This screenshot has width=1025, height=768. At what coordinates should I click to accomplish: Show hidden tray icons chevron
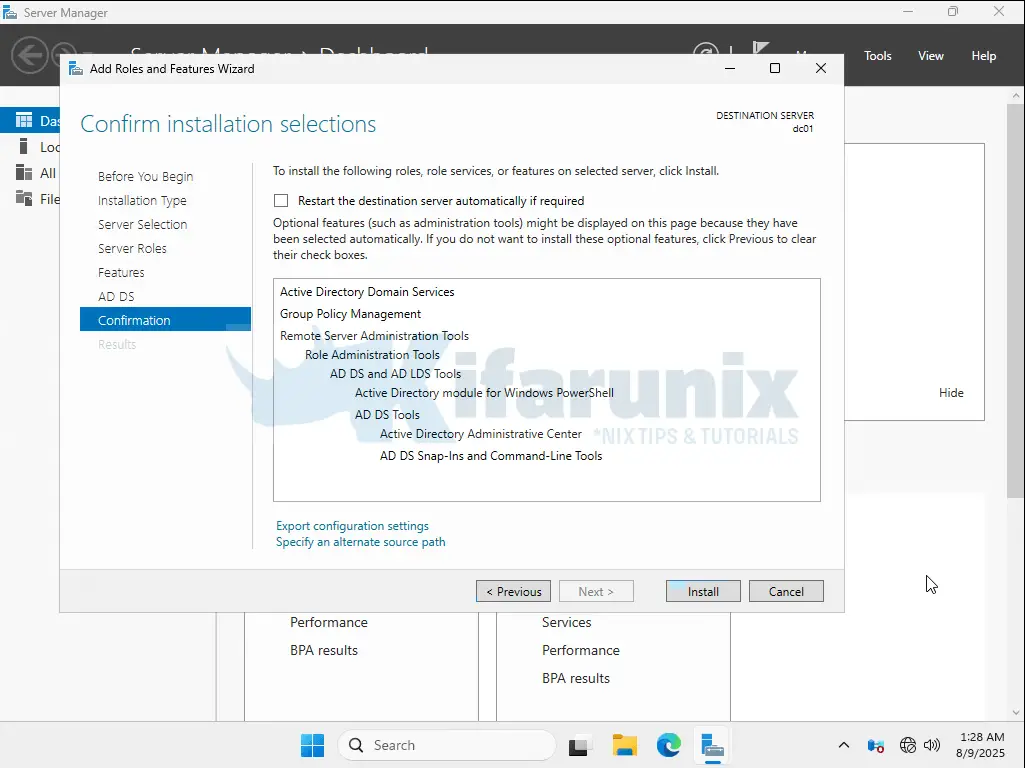[844, 745]
